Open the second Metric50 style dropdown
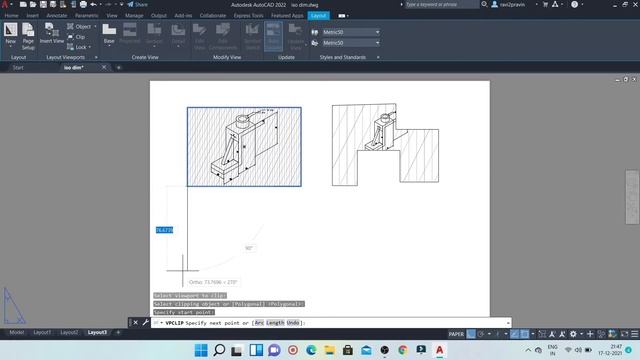640x360 pixels. (351, 43)
